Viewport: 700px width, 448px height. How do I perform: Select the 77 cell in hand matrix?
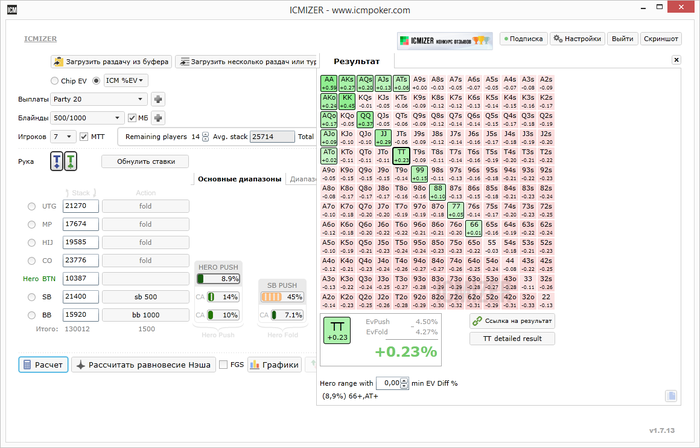455,210
